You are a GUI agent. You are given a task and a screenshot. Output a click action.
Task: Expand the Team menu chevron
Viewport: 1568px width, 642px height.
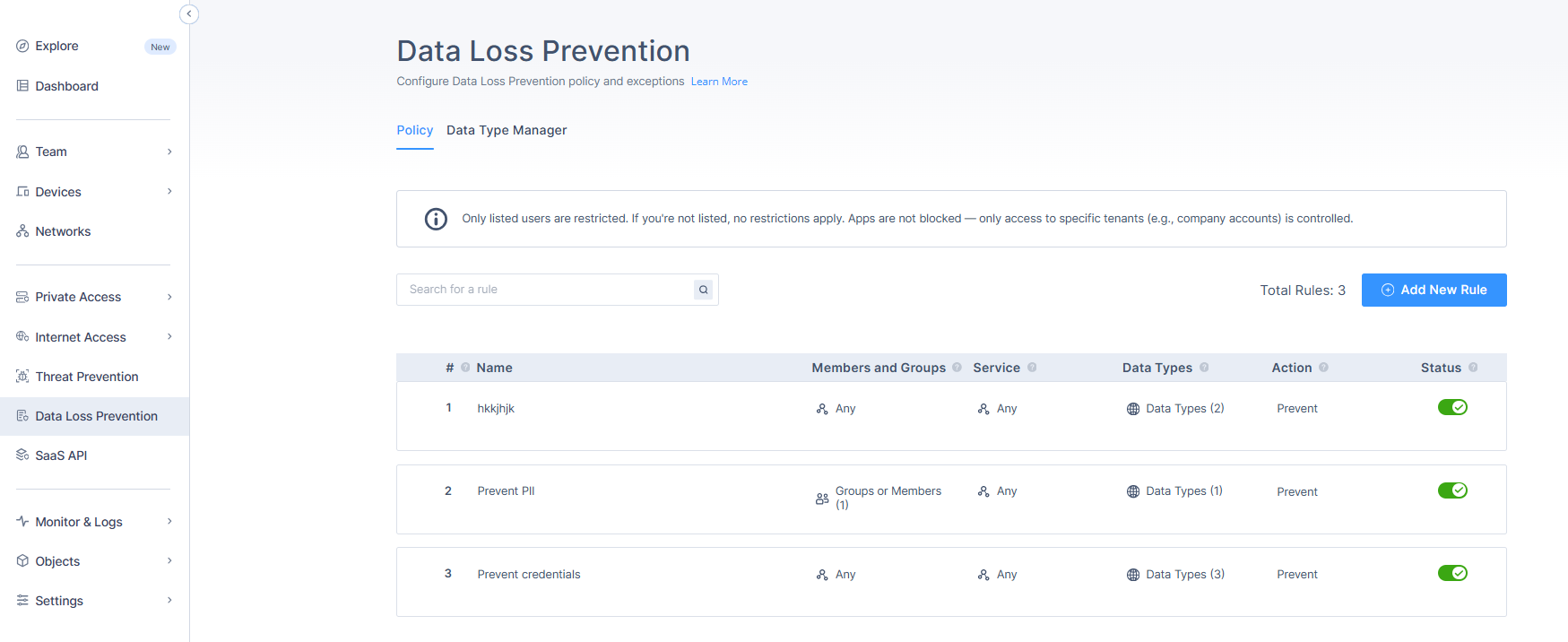coord(169,152)
